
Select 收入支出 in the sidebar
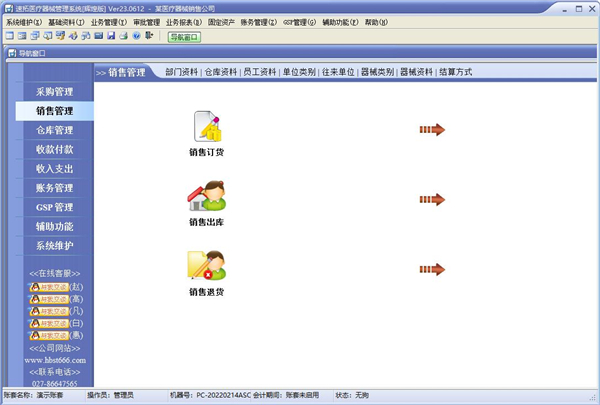point(55,168)
